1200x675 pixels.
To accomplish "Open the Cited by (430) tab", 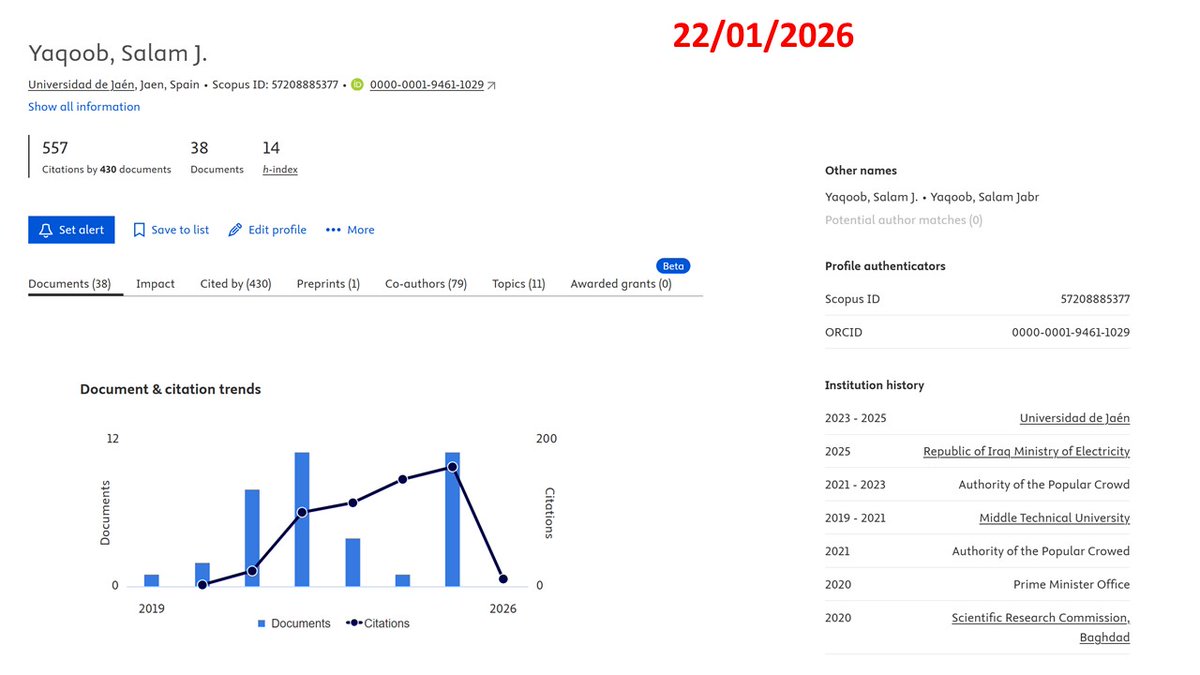I will point(236,284).
